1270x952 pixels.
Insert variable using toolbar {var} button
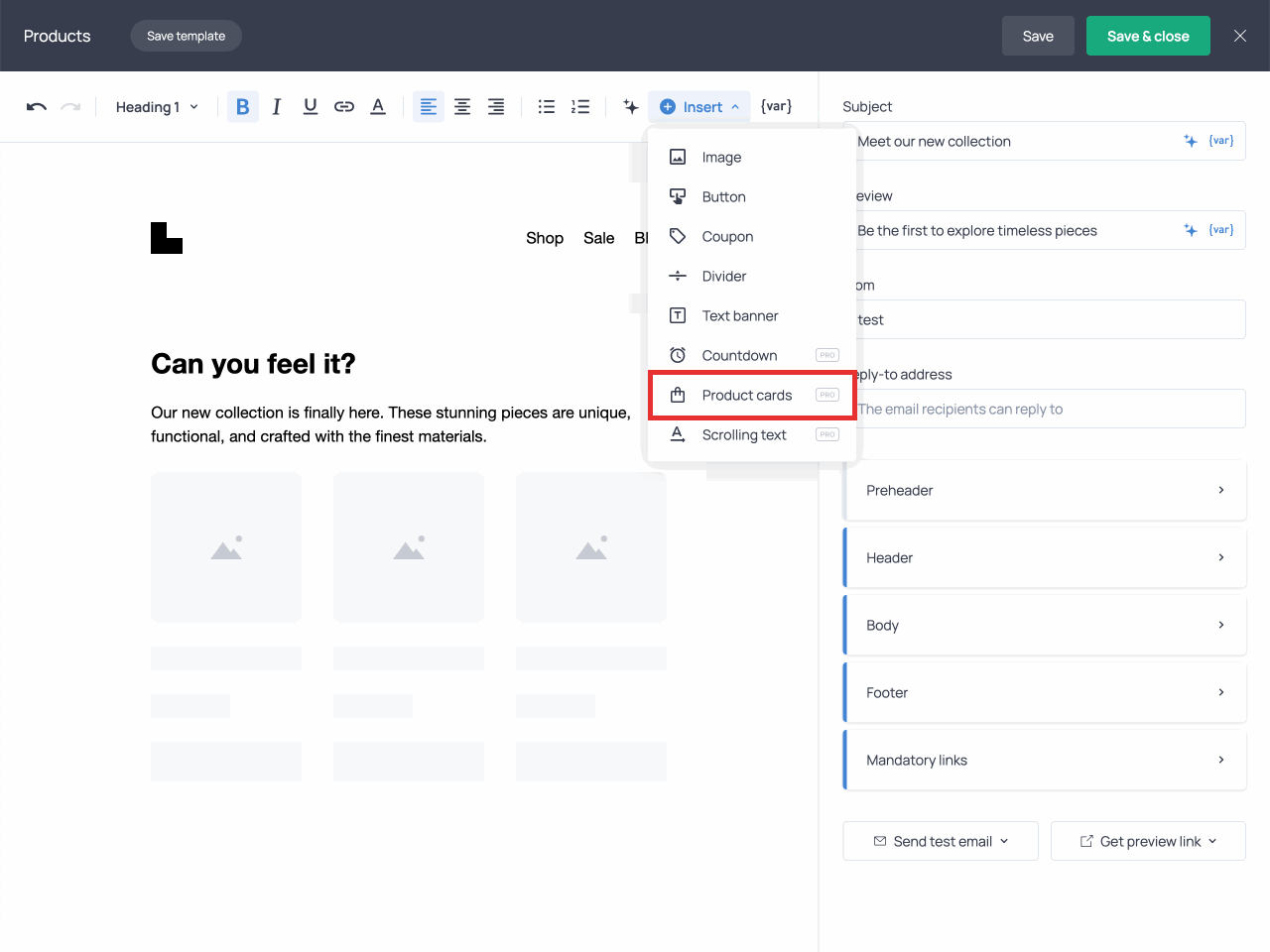pyautogui.click(x=776, y=106)
